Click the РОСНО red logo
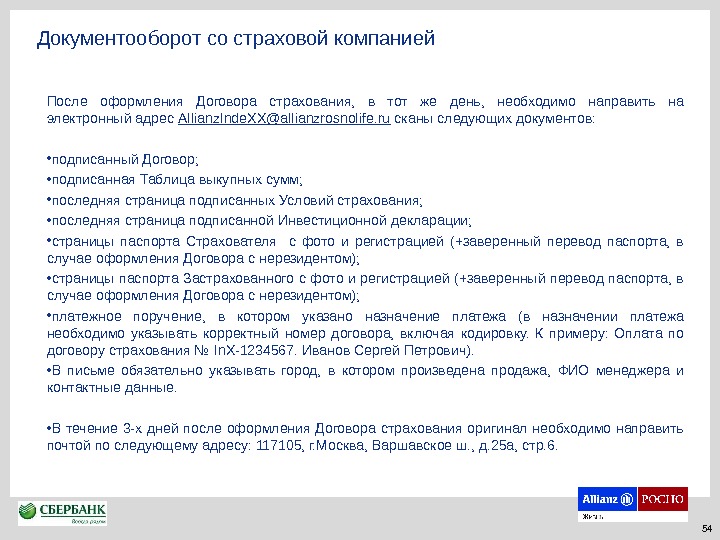 coord(663,499)
